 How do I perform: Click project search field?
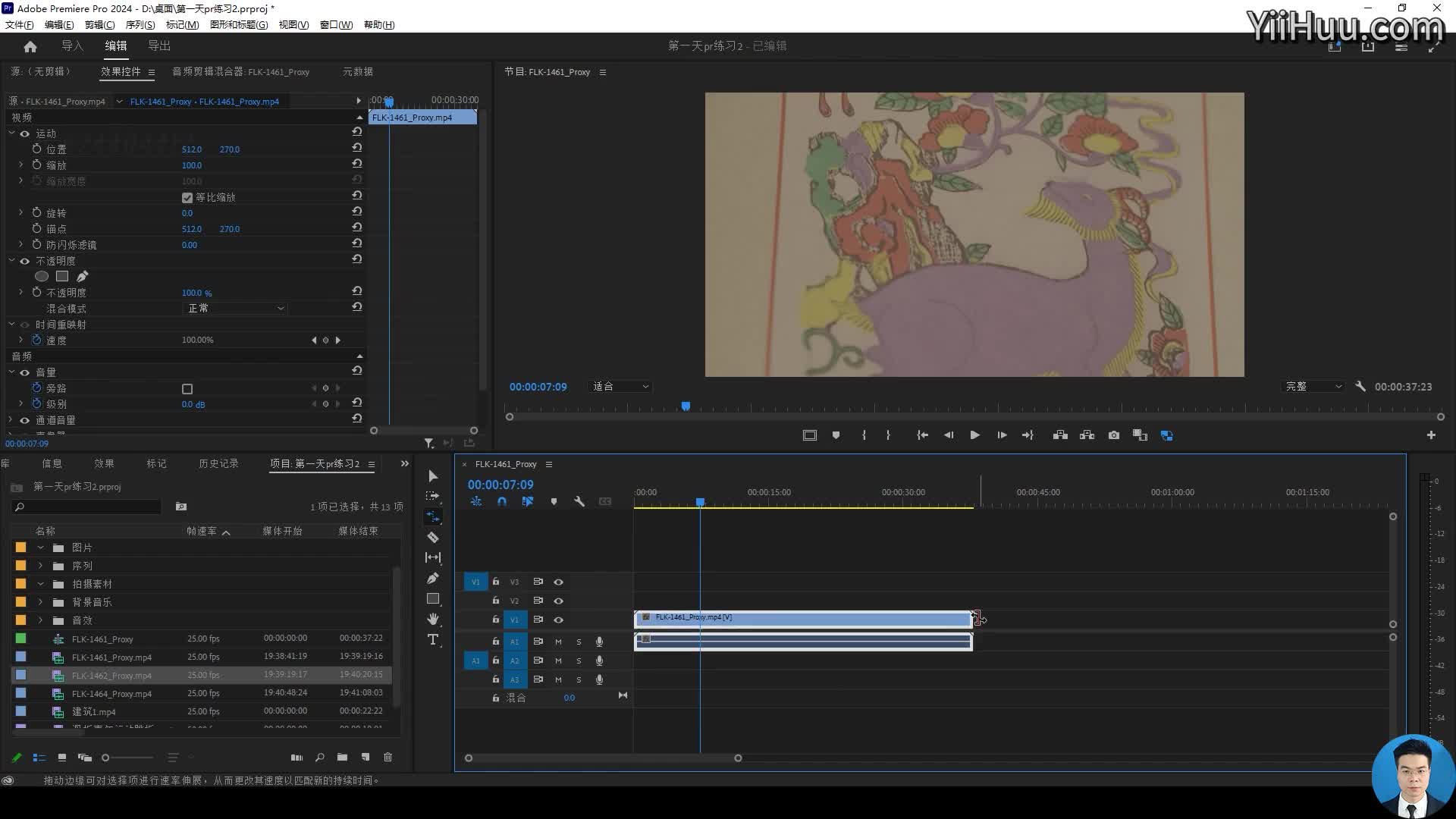[86, 507]
